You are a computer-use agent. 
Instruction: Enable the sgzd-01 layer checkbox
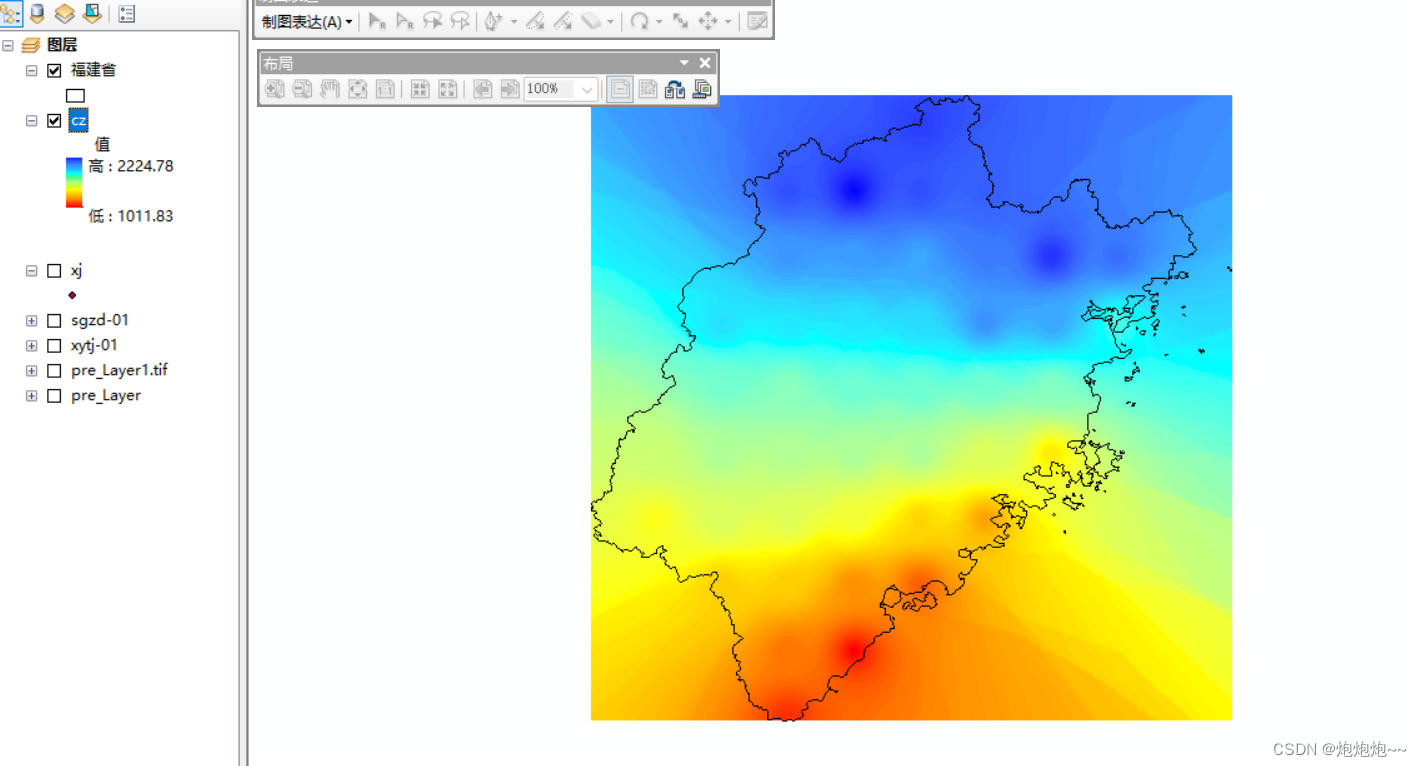pos(54,320)
